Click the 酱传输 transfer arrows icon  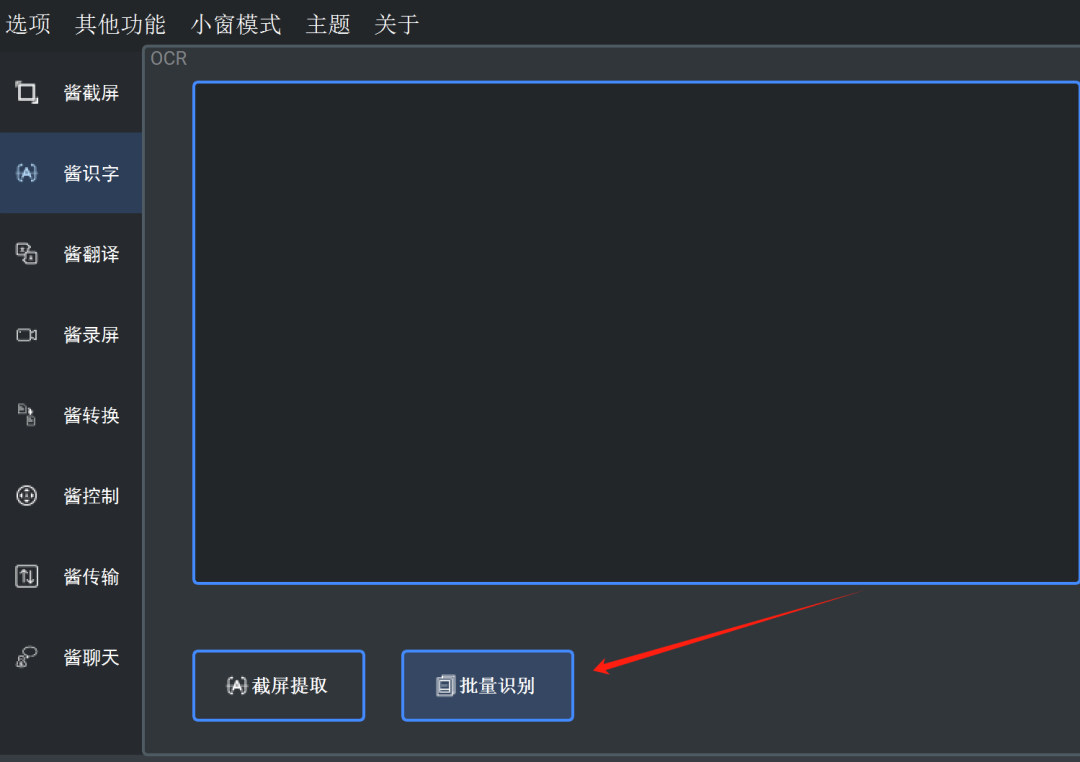(x=27, y=576)
